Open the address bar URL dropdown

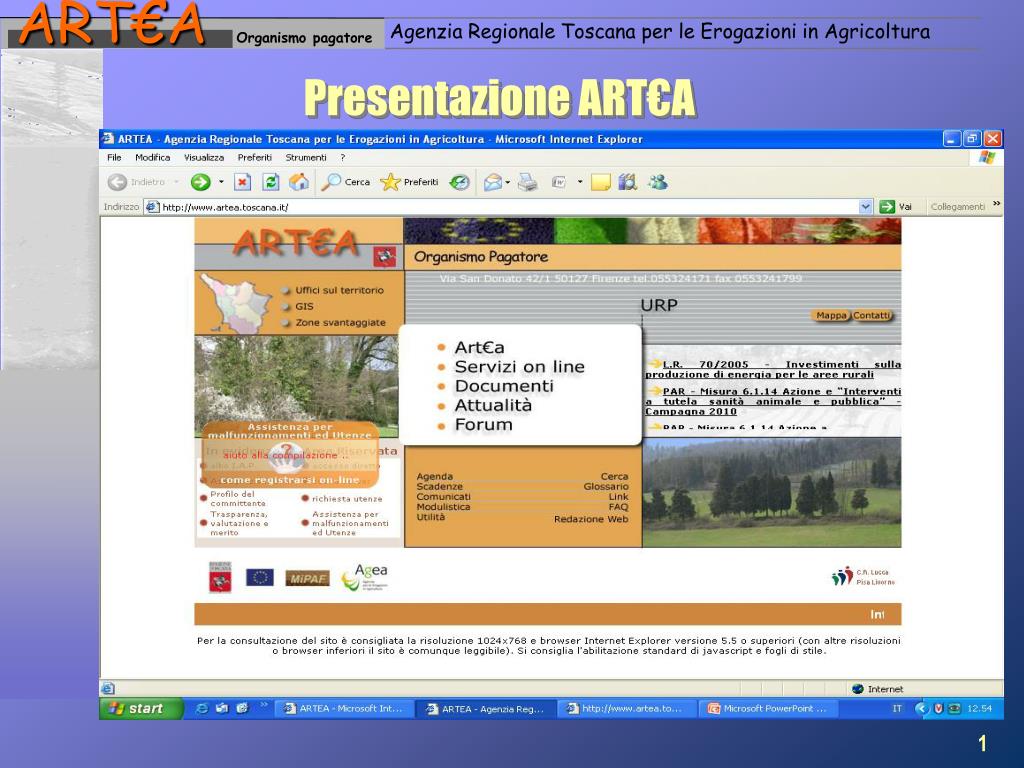click(x=865, y=207)
